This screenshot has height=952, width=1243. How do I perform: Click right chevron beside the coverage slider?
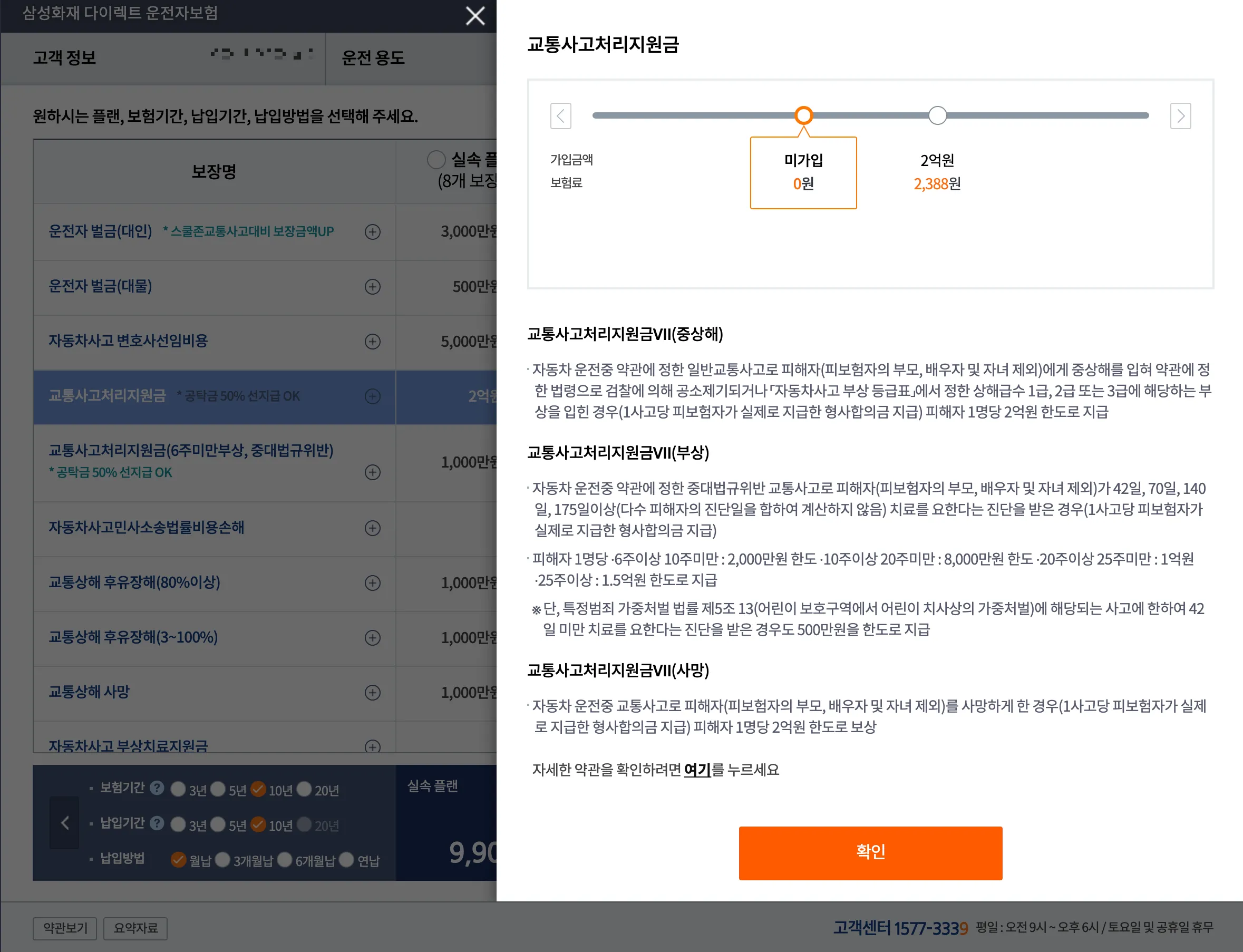coord(1181,115)
